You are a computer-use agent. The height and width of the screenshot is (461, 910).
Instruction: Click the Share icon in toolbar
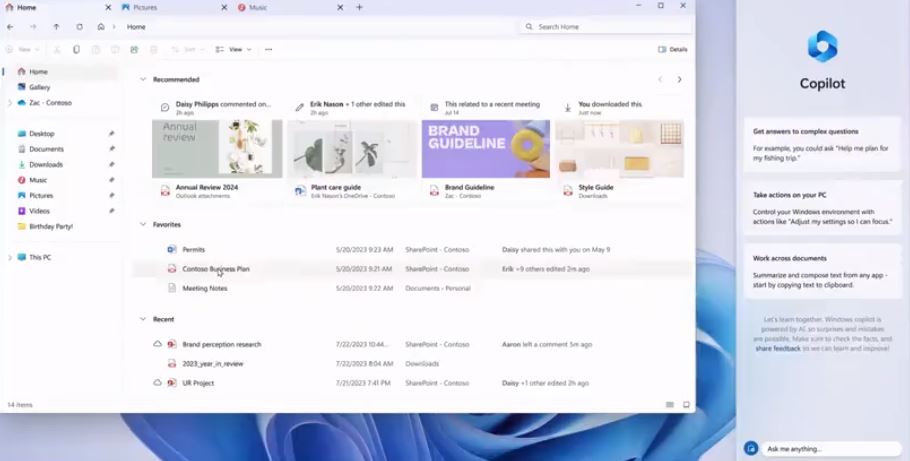pos(134,49)
